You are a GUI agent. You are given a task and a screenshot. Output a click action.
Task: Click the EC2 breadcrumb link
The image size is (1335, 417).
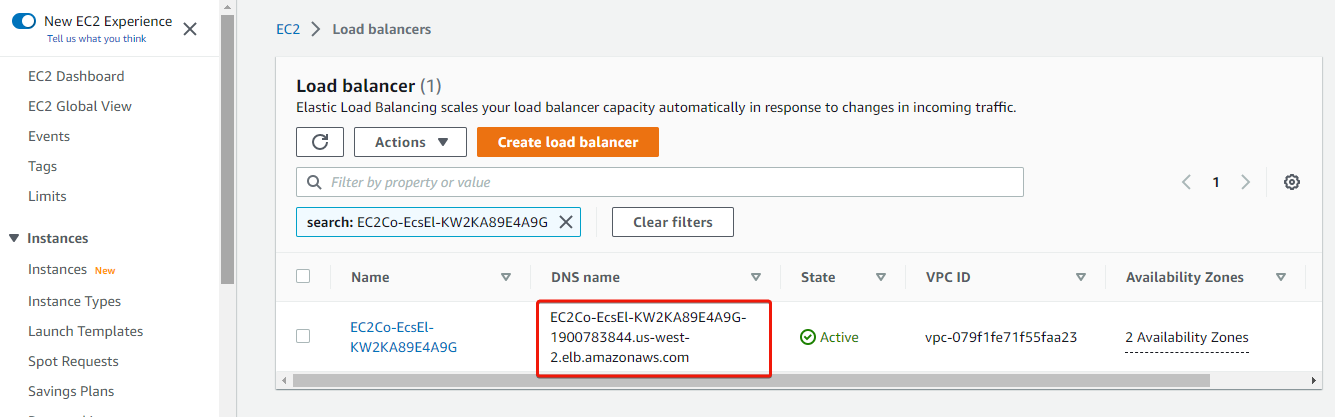[288, 29]
